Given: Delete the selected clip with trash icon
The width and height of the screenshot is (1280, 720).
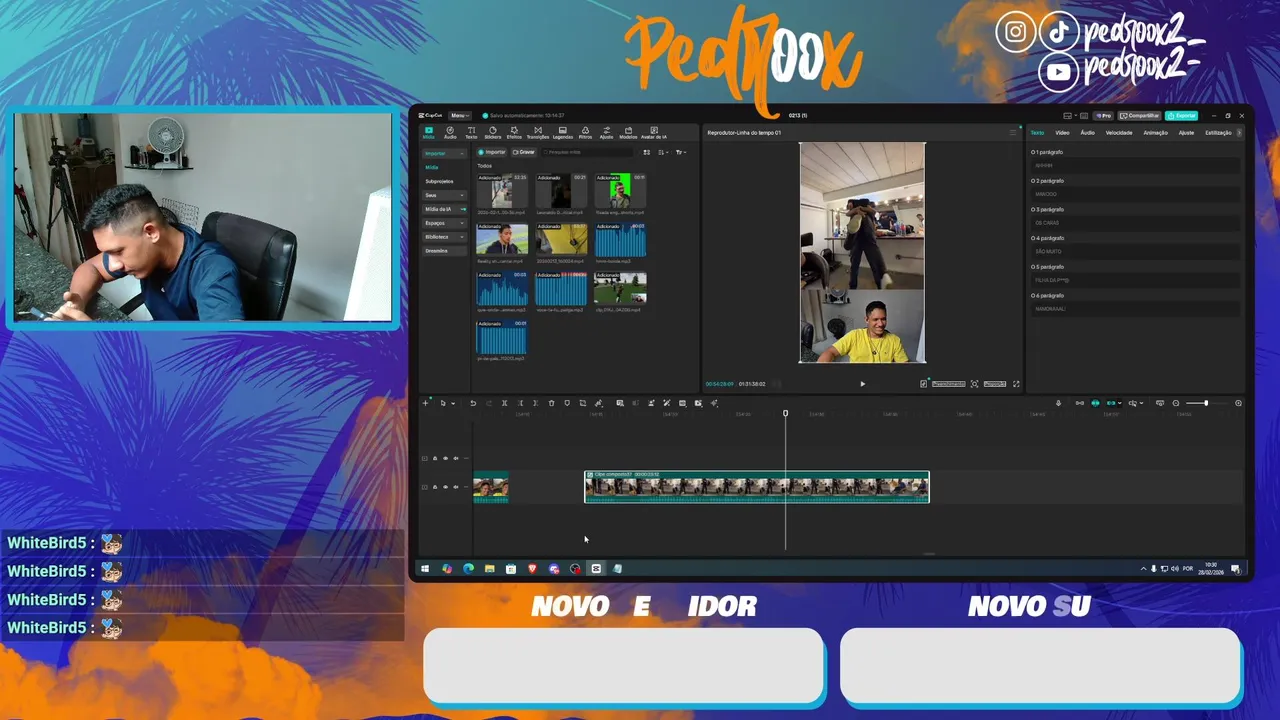Looking at the screenshot, I should [551, 403].
